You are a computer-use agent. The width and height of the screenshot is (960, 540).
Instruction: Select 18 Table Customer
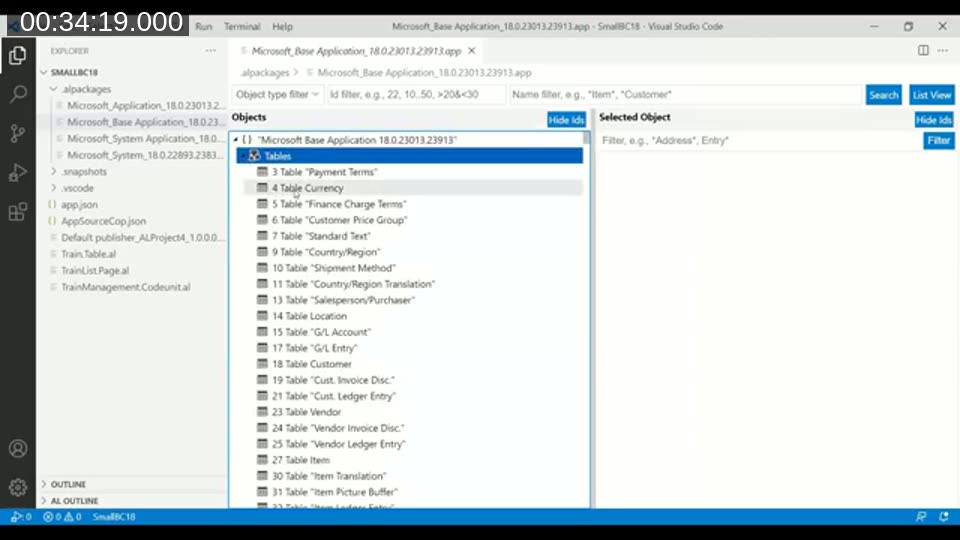pyautogui.click(x=413, y=364)
